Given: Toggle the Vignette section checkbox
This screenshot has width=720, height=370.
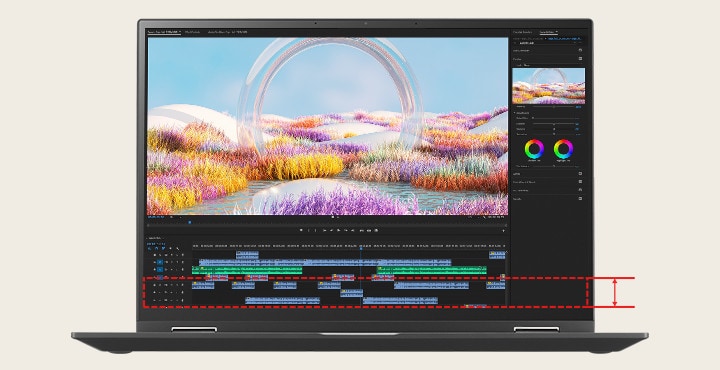Looking at the screenshot, I should coord(580,198).
